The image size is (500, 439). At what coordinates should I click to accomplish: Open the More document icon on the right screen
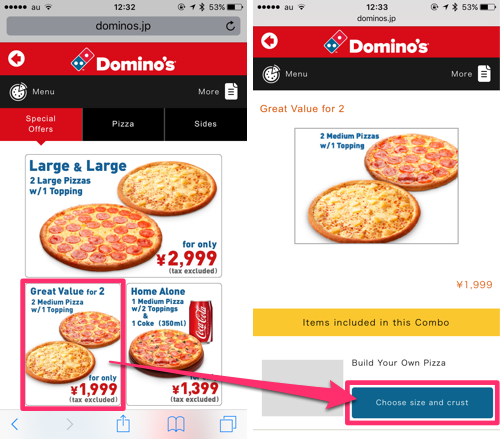(x=484, y=74)
